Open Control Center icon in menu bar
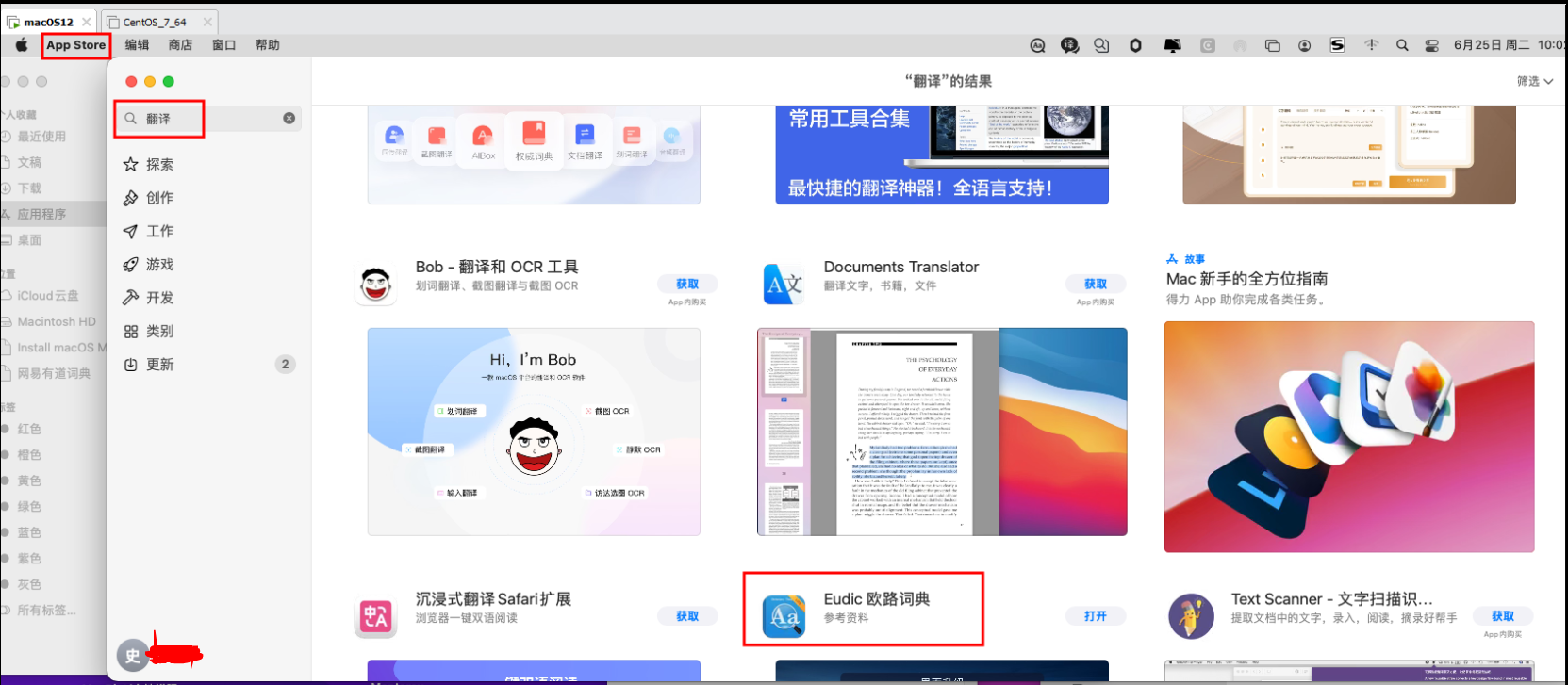Screen dimensions: 1568x685 1431,45
